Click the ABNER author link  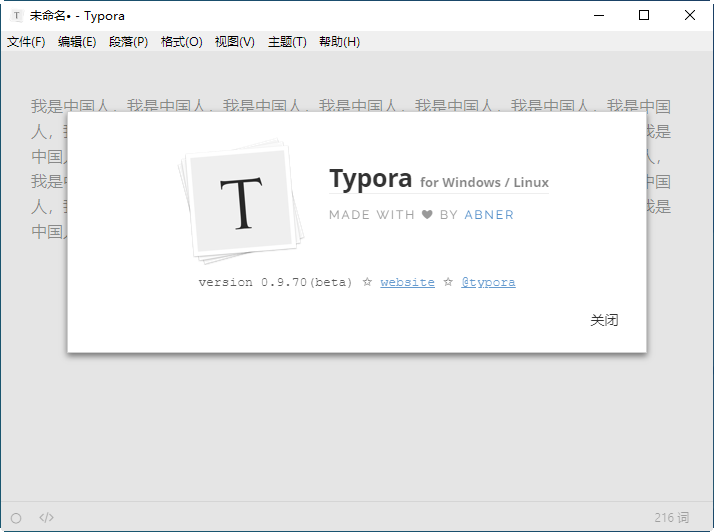[x=489, y=215]
